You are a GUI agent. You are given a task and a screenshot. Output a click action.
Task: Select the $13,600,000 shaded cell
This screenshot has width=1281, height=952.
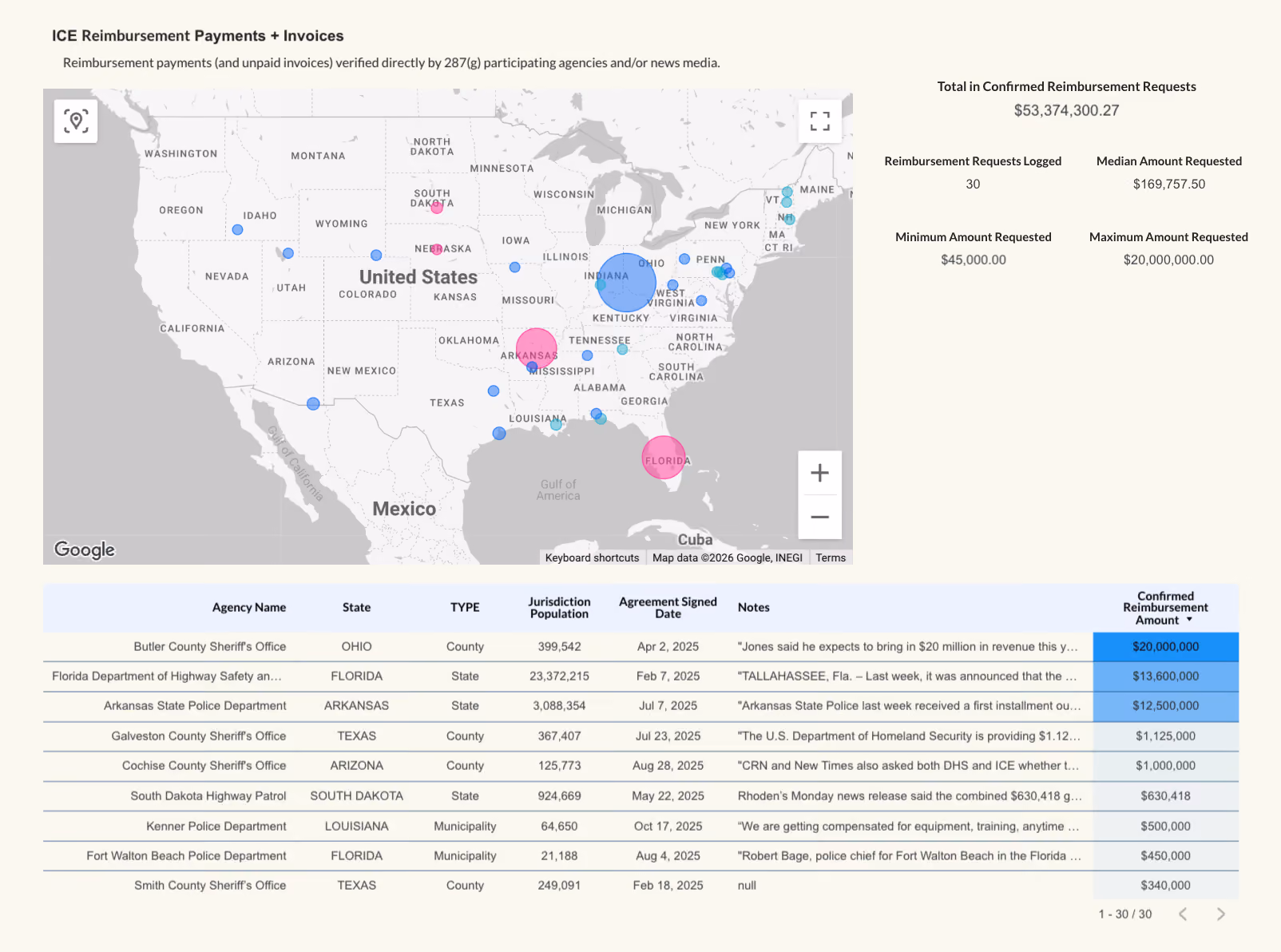[1165, 676]
